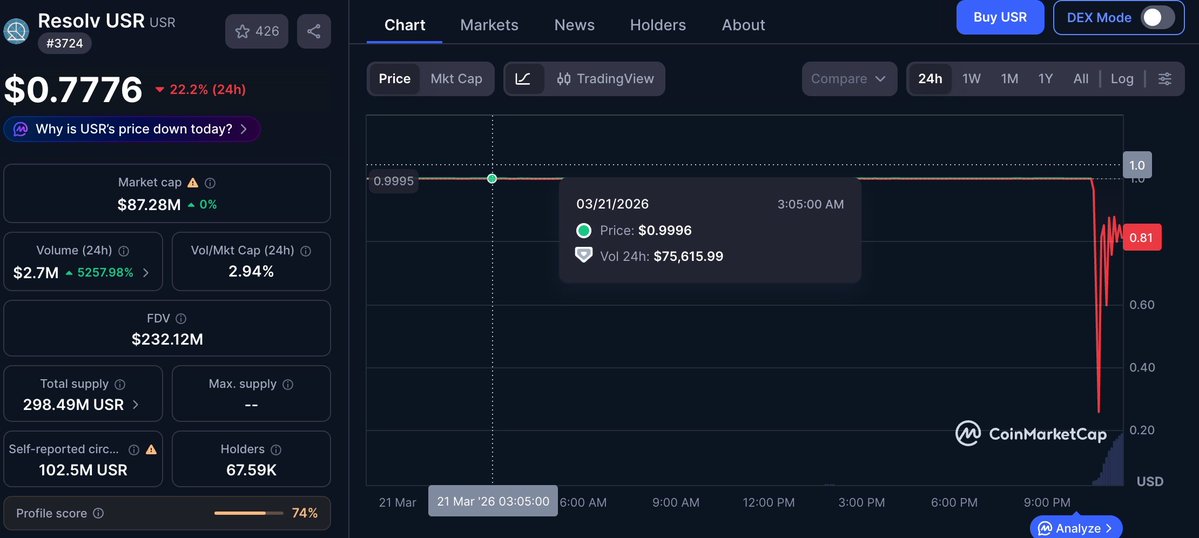This screenshot has width=1199, height=538.
Task: Show Total supply info icon
Action: click(x=120, y=384)
